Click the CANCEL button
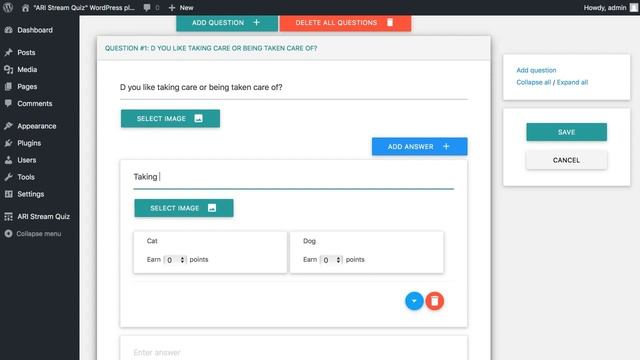640x360 pixels. pyautogui.click(x=567, y=160)
